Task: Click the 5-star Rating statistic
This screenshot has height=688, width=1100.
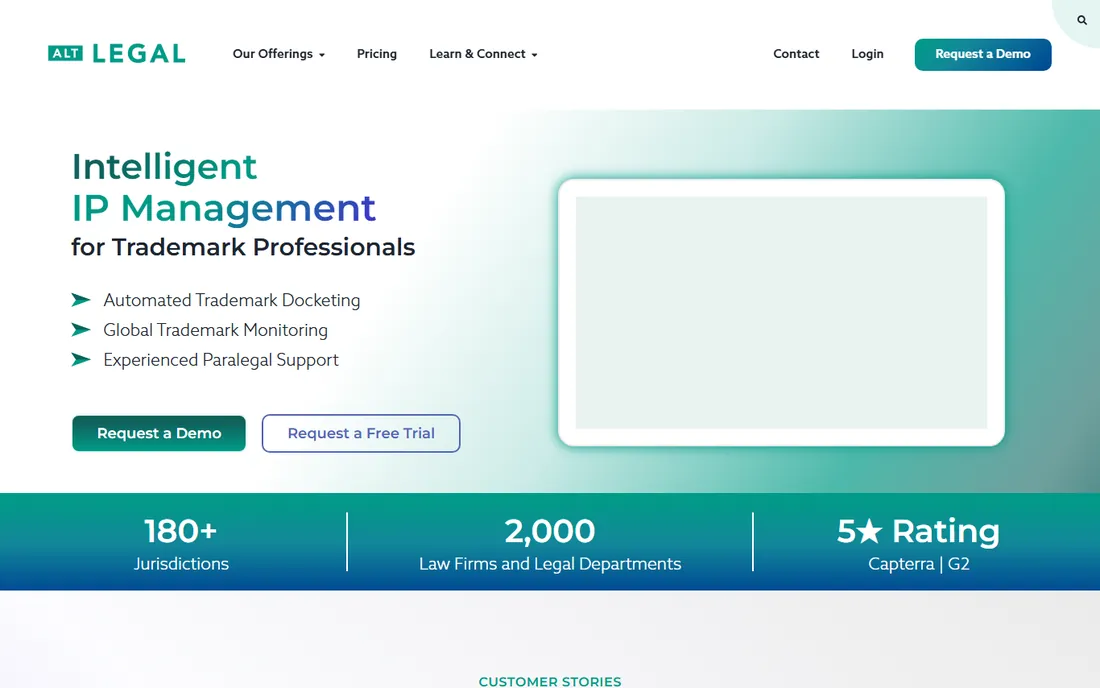Action: [x=918, y=531]
